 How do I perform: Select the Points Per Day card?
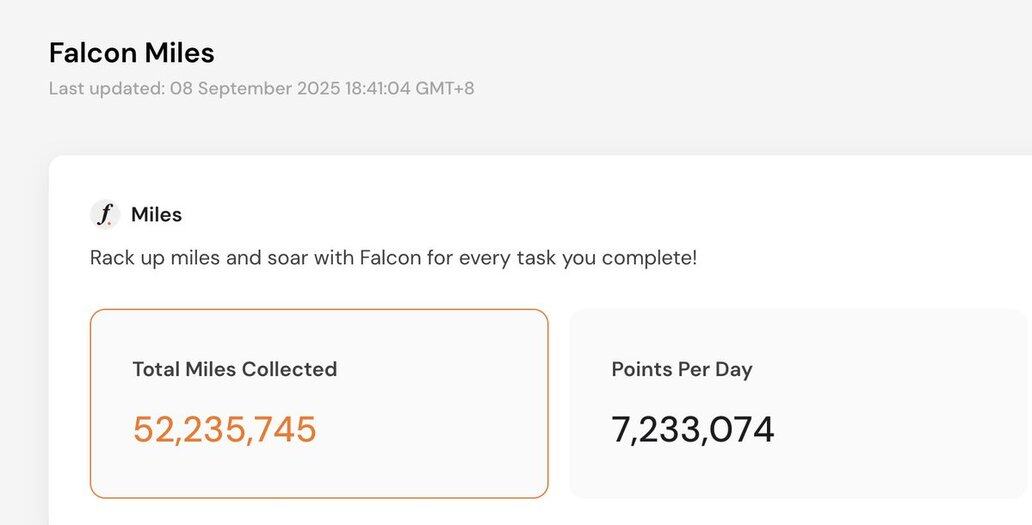(800, 403)
